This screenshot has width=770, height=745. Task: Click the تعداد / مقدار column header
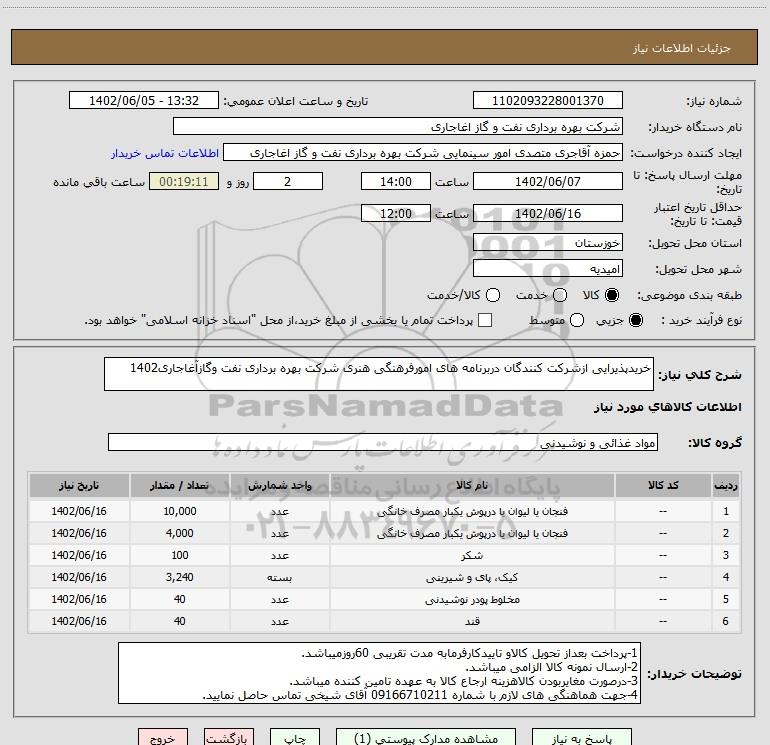tap(180, 486)
